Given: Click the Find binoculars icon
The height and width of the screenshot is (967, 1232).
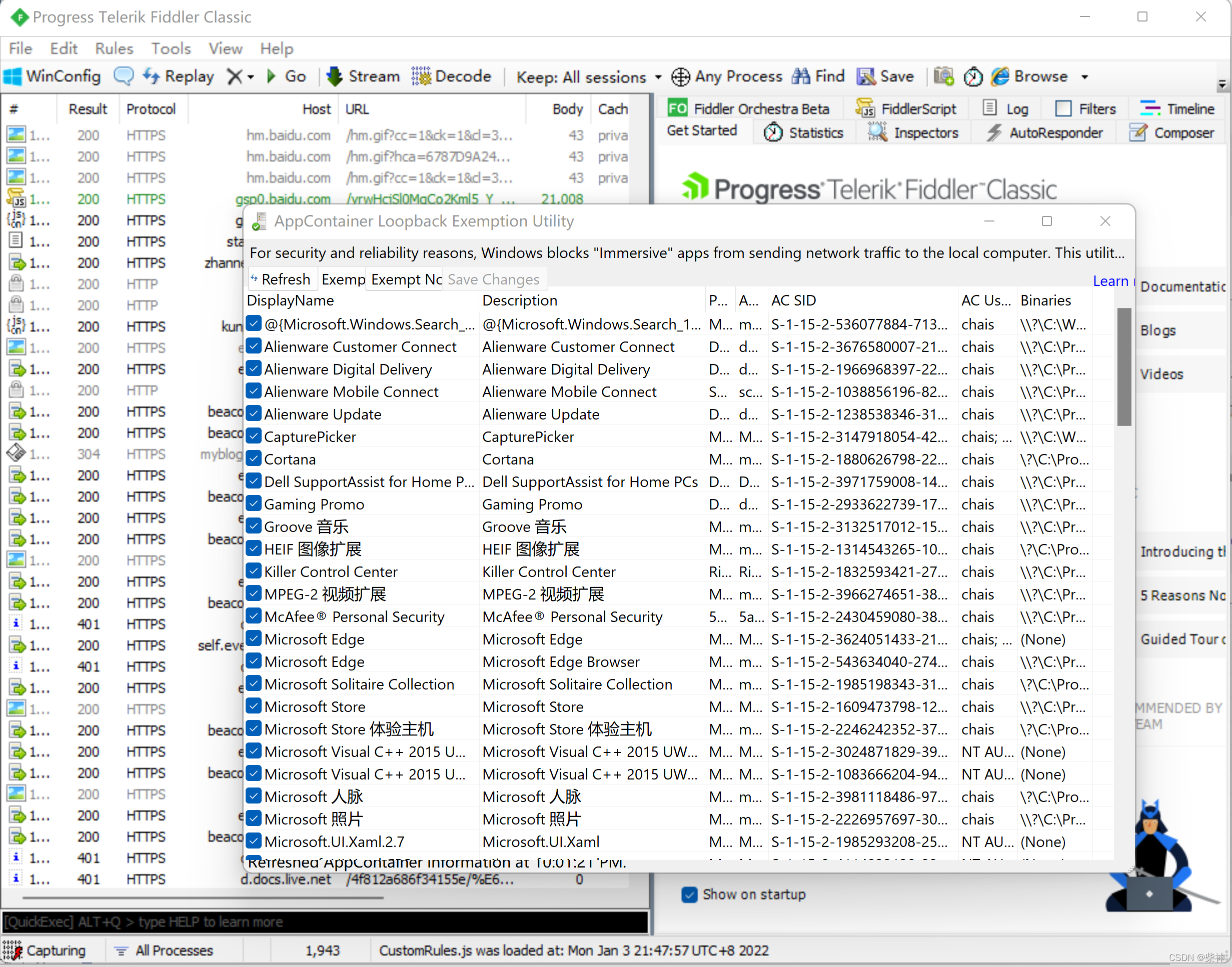Looking at the screenshot, I should pos(801,76).
